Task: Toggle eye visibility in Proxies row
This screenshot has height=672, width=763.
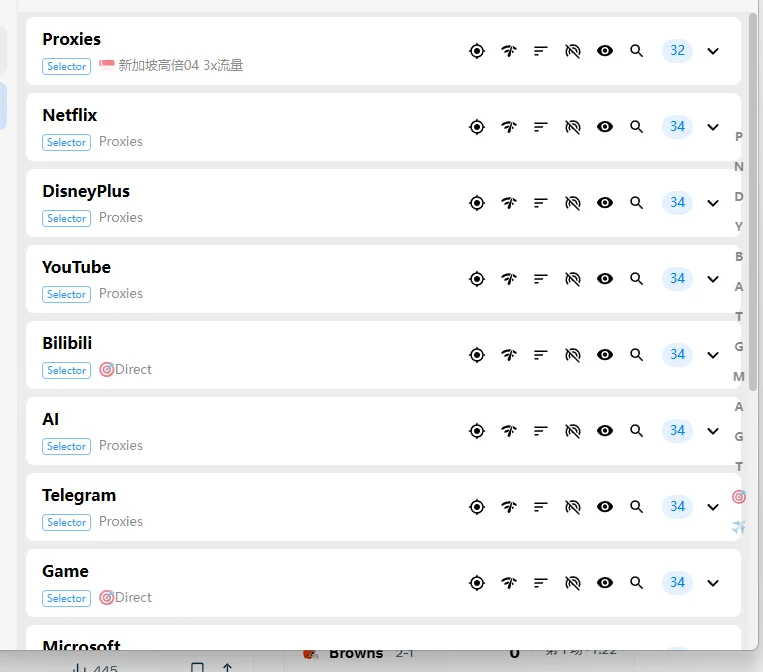Action: [x=605, y=51]
